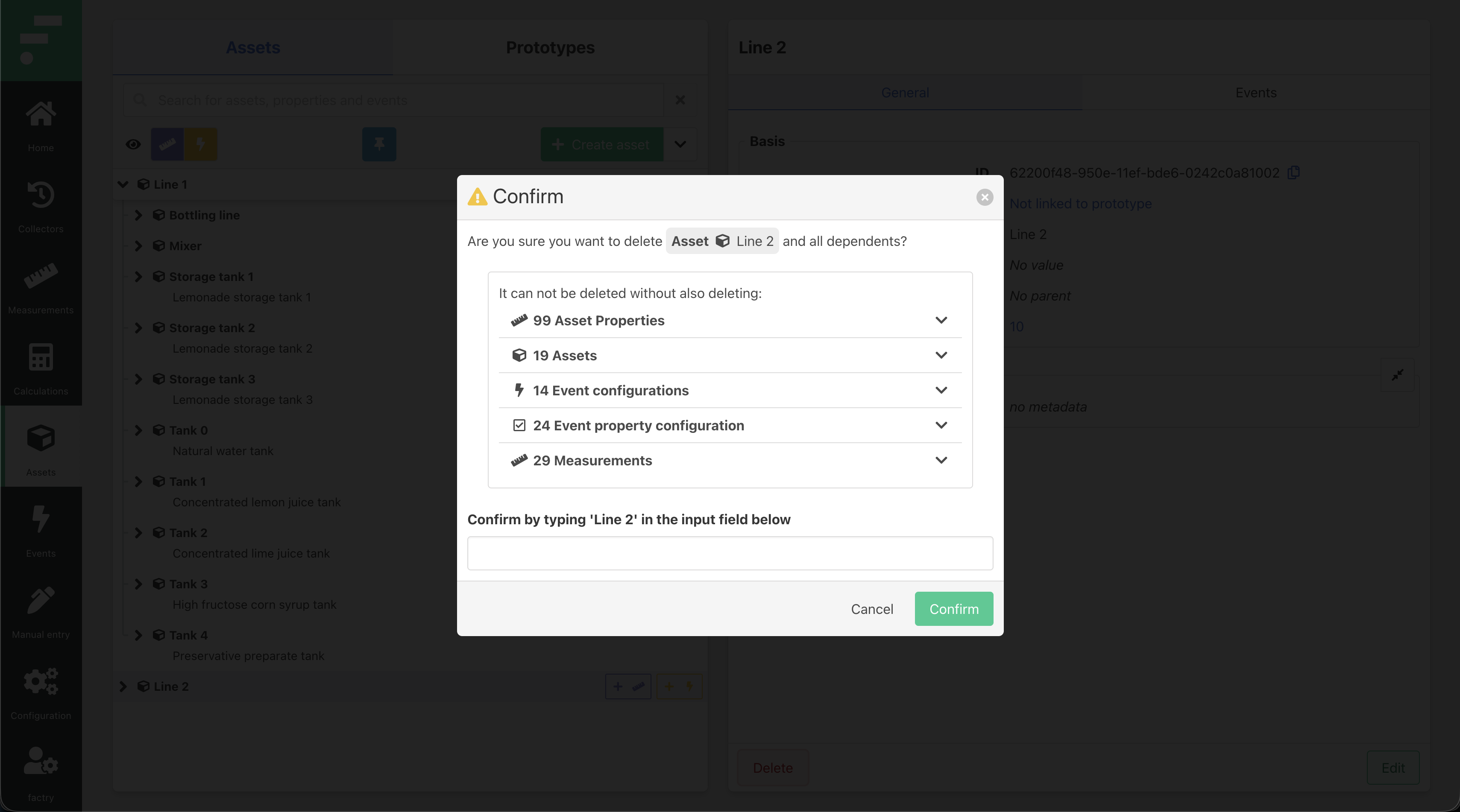Image resolution: width=1460 pixels, height=812 pixels.
Task: Toggle the blue measurements ruler filter
Action: point(167,144)
